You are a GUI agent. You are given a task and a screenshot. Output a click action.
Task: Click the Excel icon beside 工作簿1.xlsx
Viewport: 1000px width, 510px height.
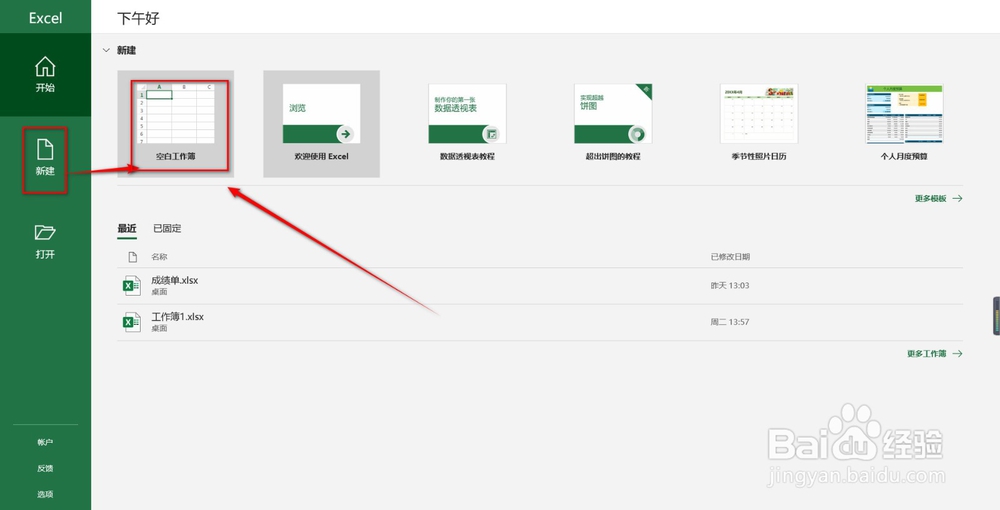[131, 322]
